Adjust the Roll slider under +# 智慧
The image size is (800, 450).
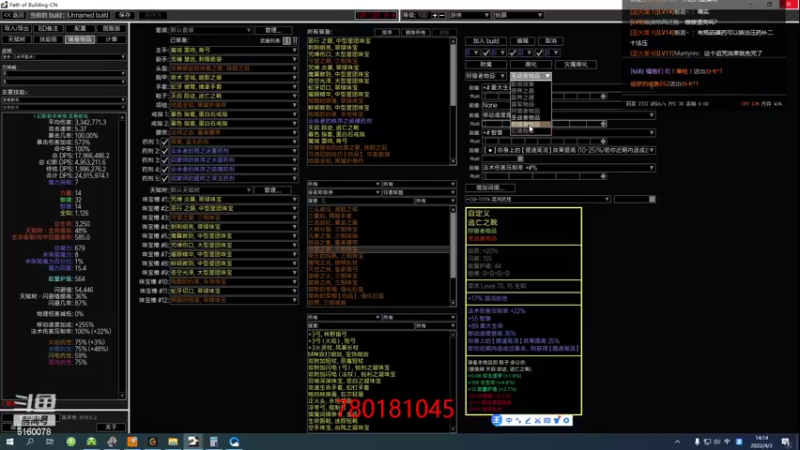tap(545, 141)
